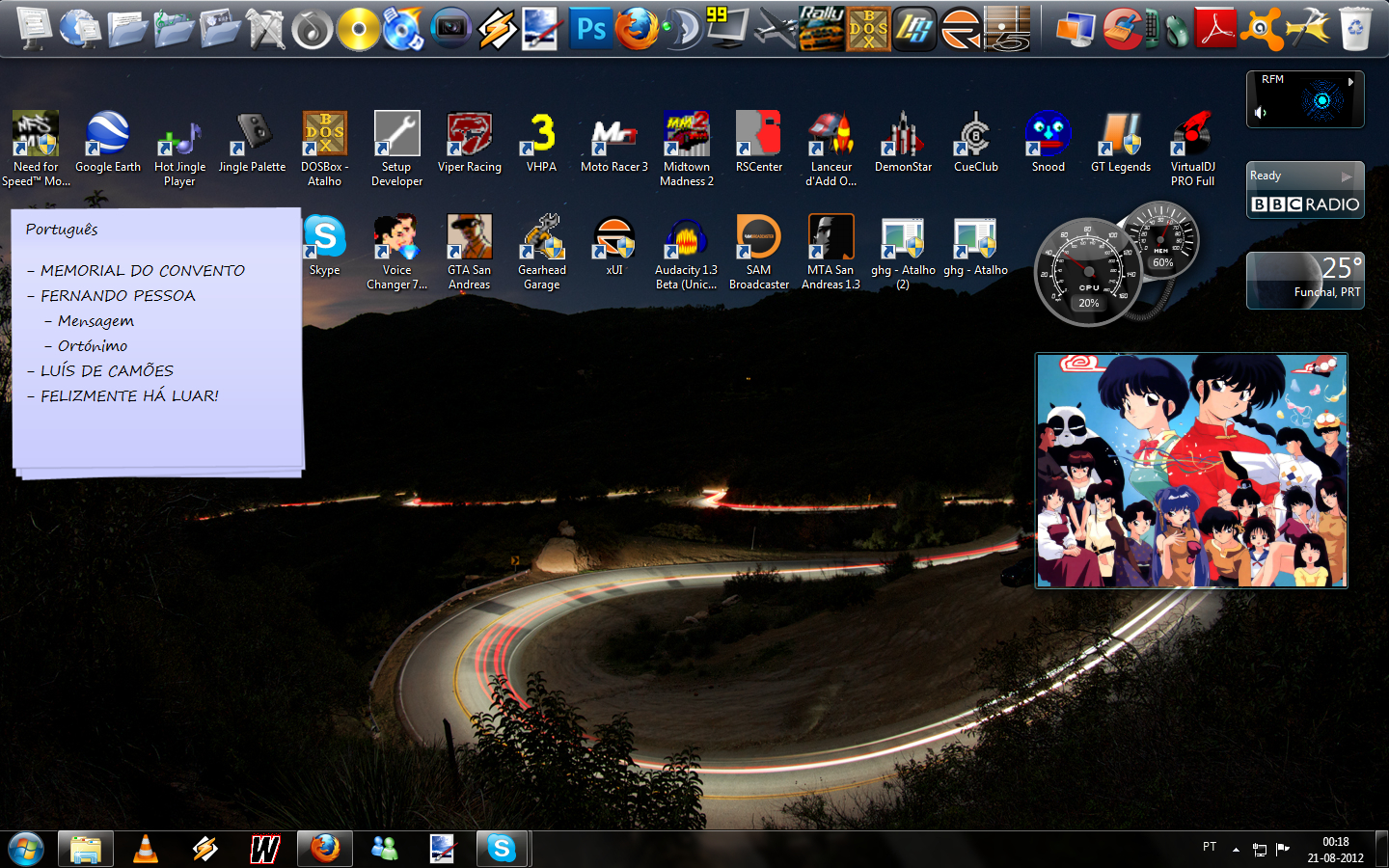Viewport: 1389px width, 868px height.
Task: Select the xUI desktop shortcut
Action: point(614,246)
